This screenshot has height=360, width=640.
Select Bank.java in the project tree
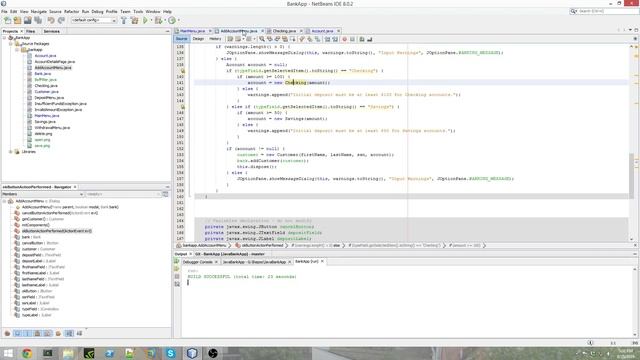(x=42, y=73)
